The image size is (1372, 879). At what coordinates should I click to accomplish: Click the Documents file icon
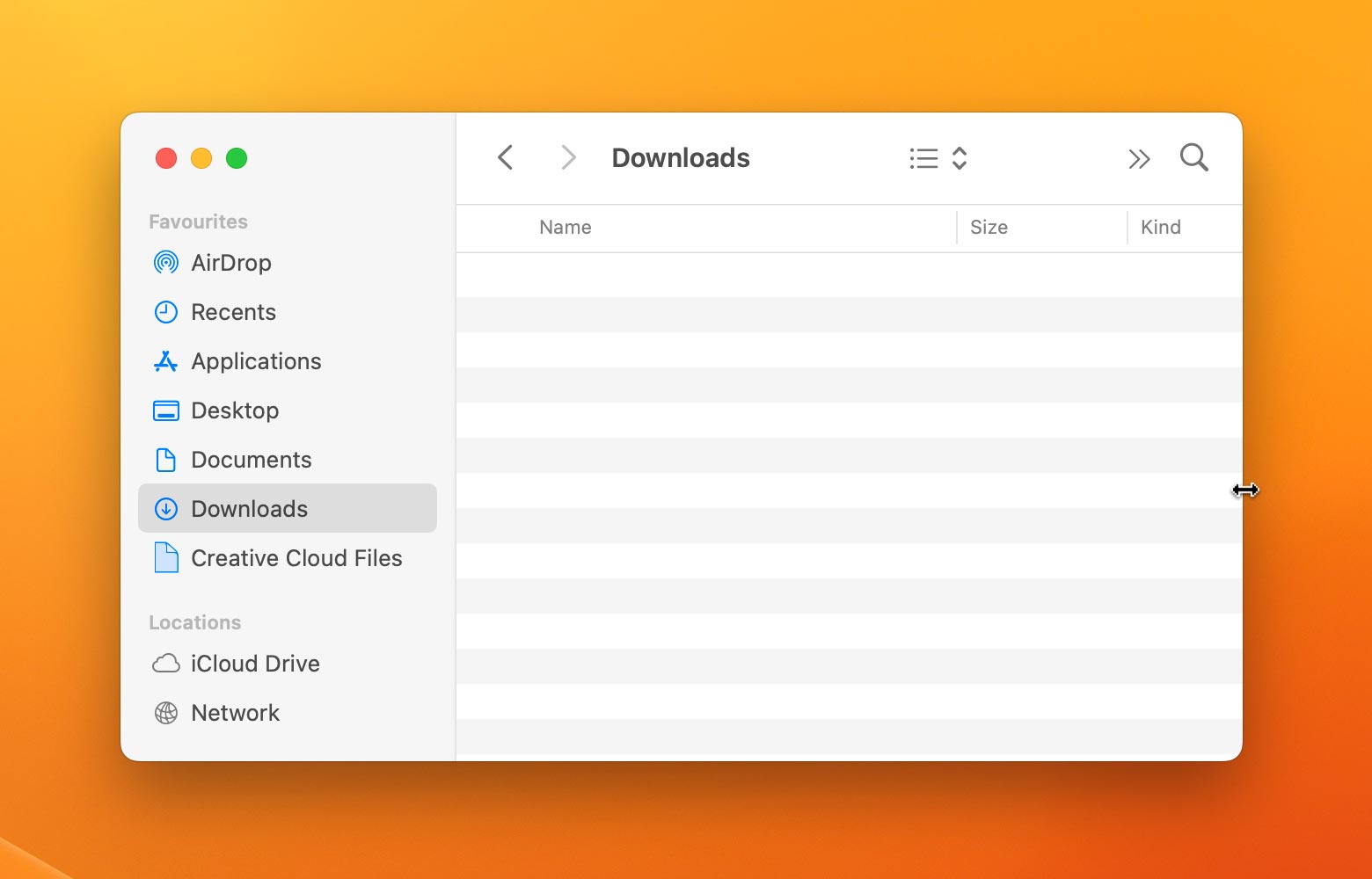[x=166, y=460]
